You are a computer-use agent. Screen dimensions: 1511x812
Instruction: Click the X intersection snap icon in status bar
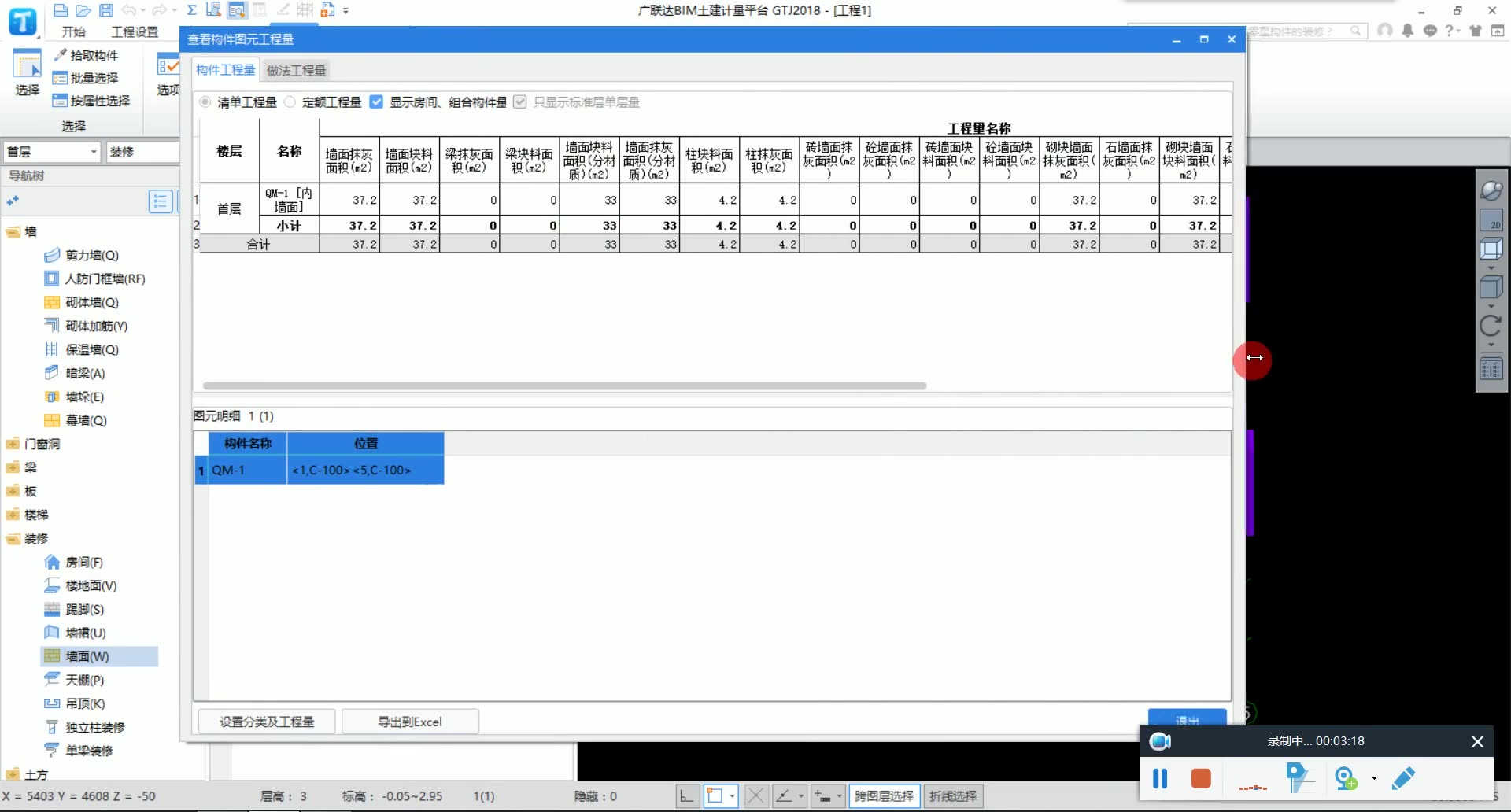point(755,796)
